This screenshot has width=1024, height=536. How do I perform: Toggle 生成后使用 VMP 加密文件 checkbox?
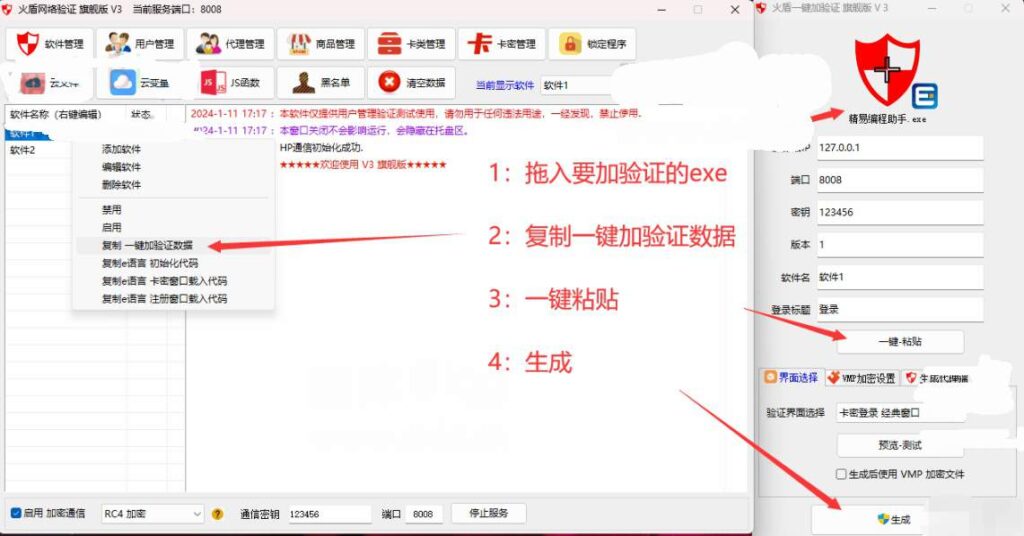tap(841, 475)
